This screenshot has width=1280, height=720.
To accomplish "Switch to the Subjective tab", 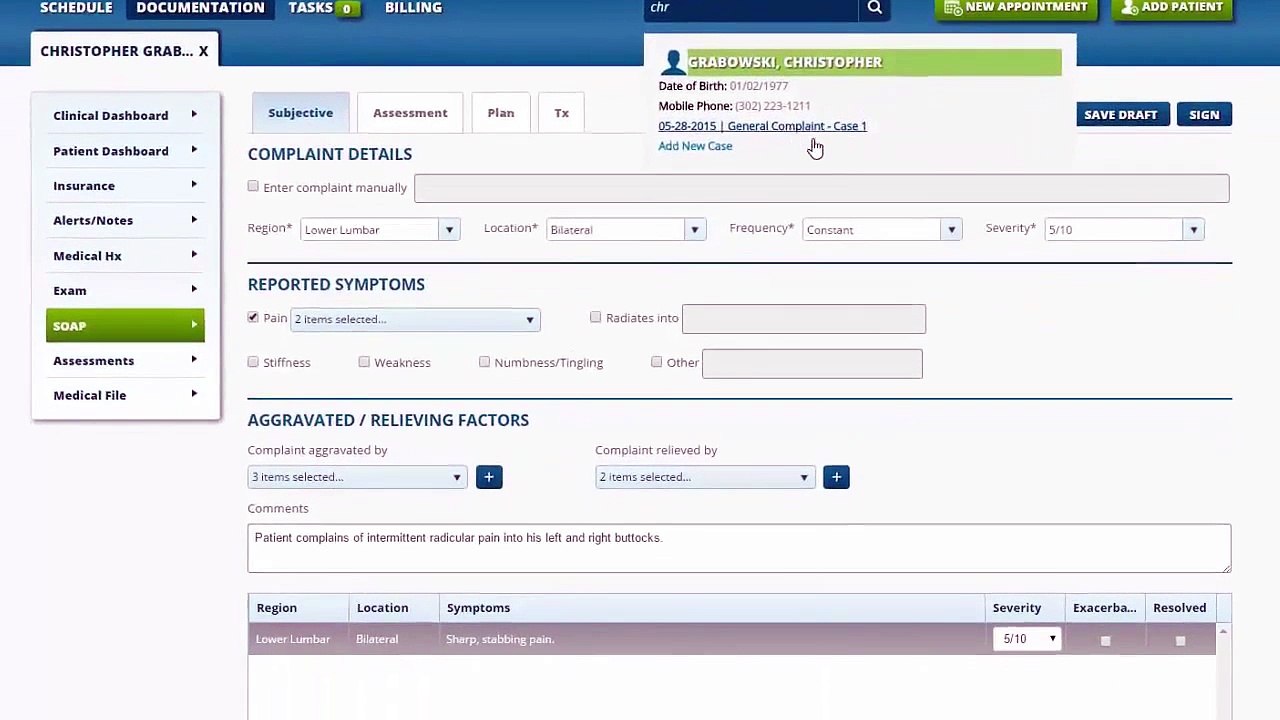I will (300, 113).
